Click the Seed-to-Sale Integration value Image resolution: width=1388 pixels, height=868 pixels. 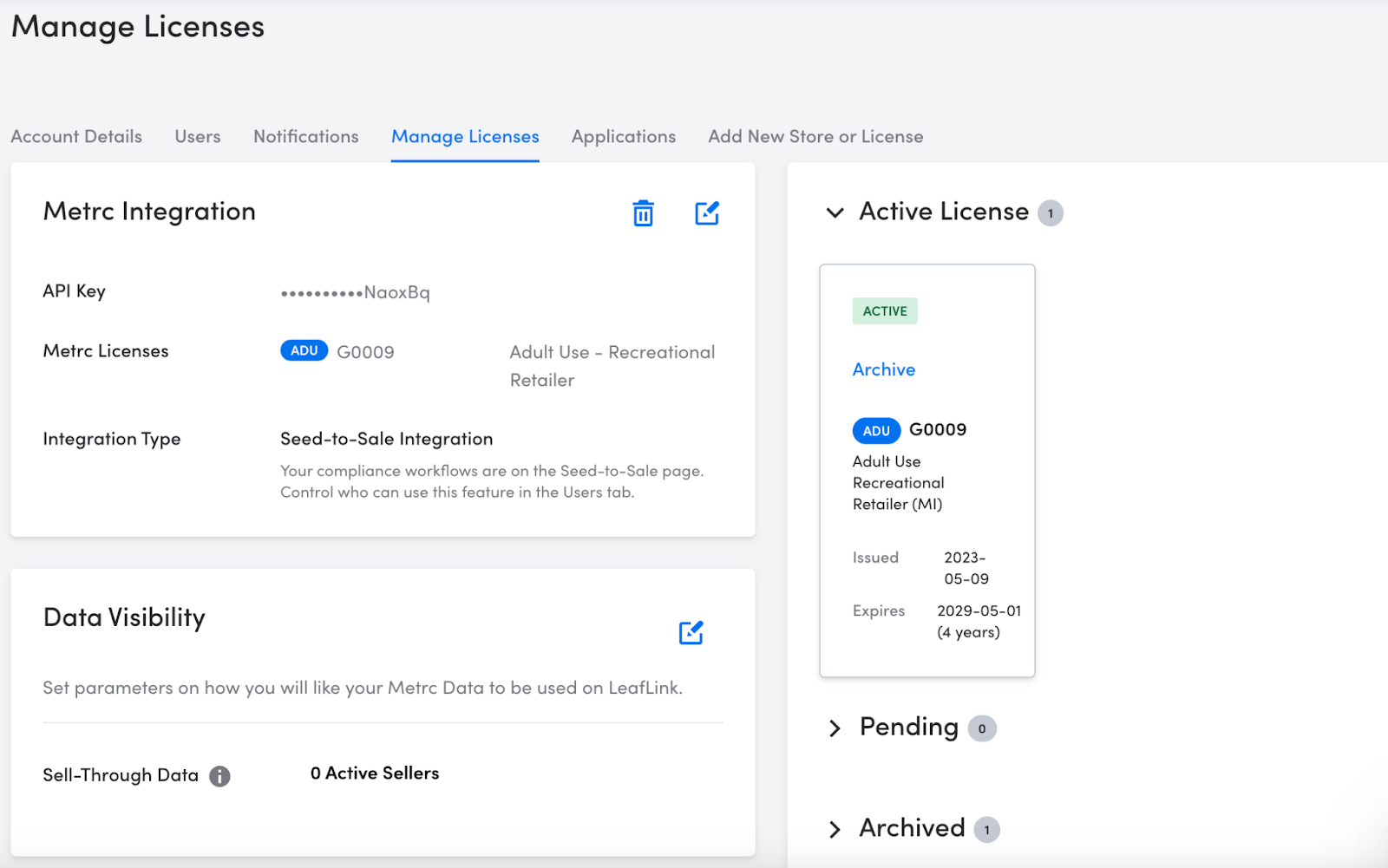pyautogui.click(x=387, y=439)
